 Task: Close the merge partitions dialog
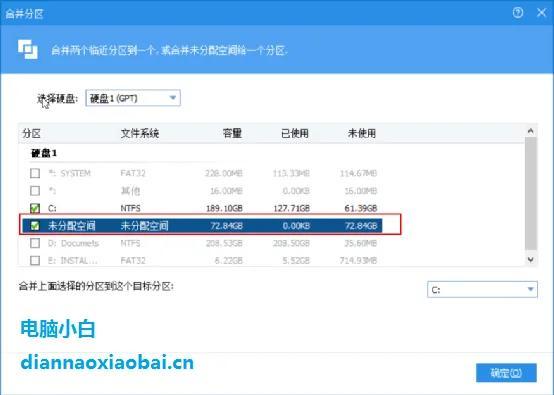[541, 13]
